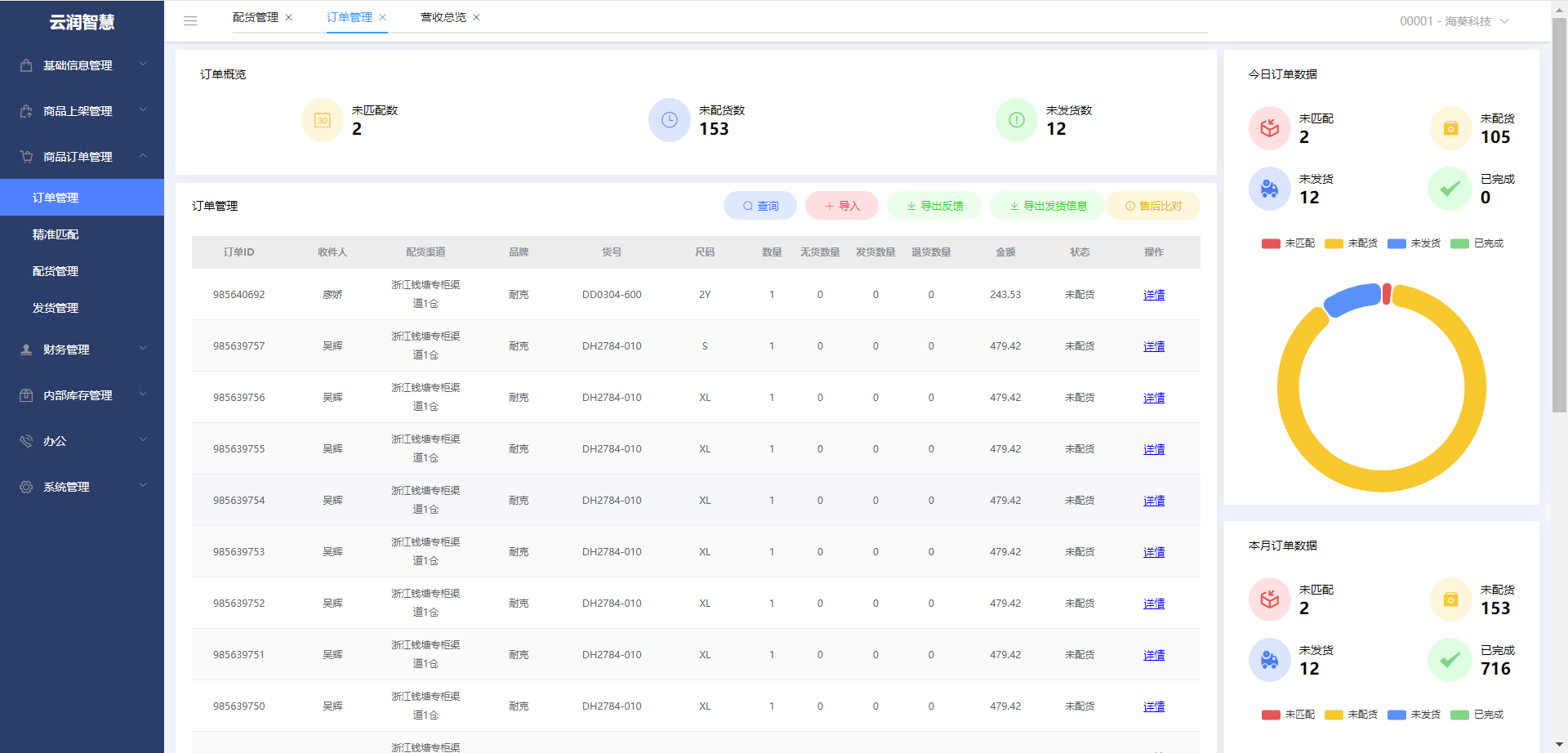Open 详情 for order 985639752
This screenshot has width=1568, height=753.
coord(1154,604)
